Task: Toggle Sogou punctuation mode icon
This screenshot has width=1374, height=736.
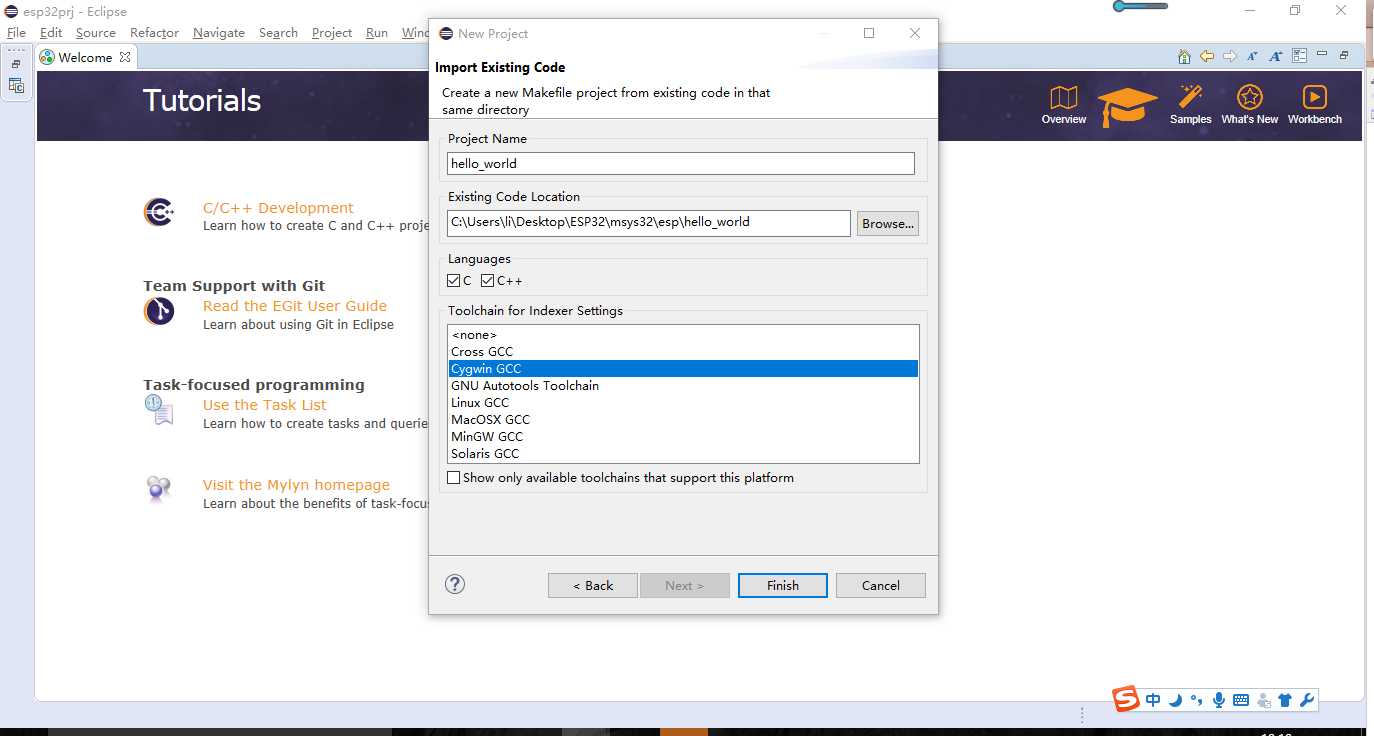Action: [x=1197, y=700]
